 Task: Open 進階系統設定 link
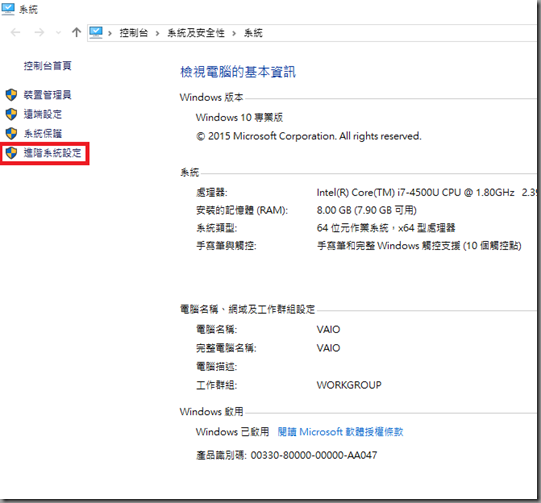(x=52, y=153)
